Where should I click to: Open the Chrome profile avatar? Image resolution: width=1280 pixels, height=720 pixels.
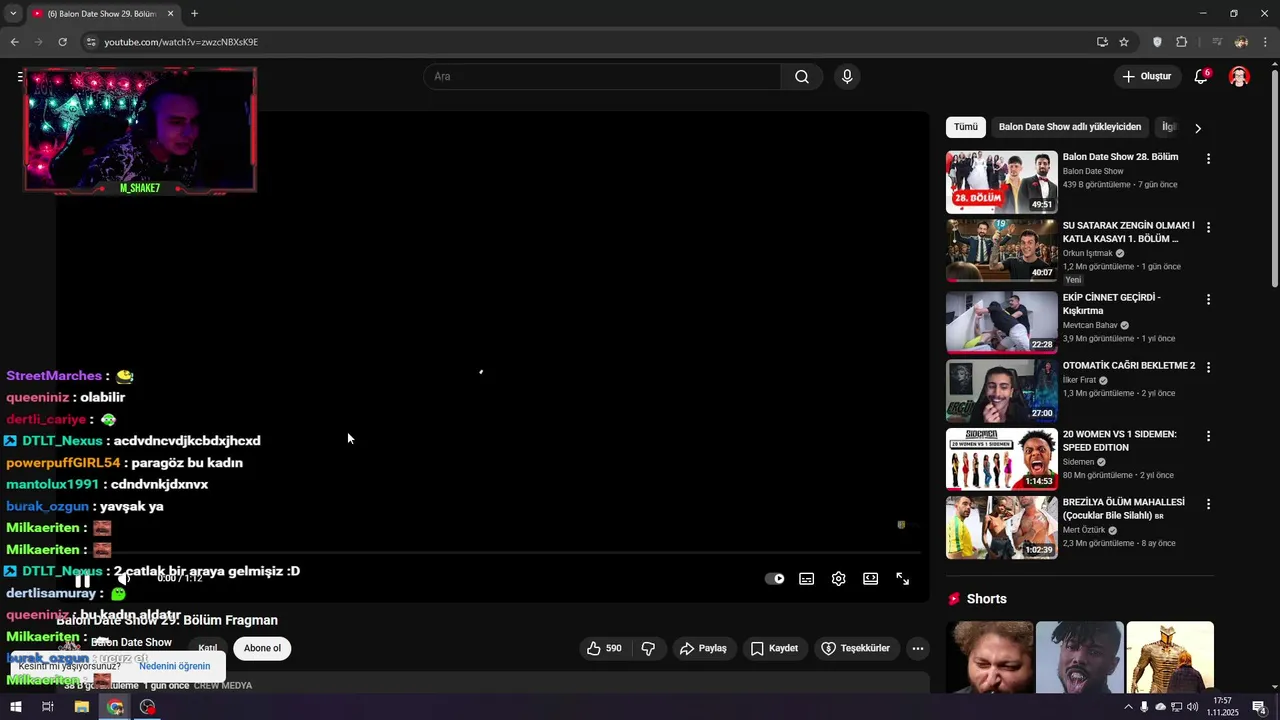1241,42
